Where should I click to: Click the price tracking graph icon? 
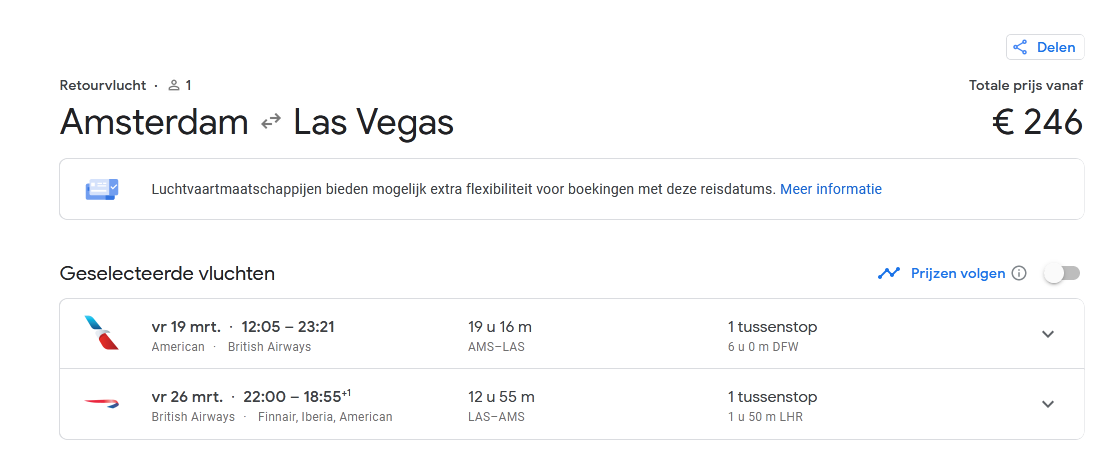point(889,273)
